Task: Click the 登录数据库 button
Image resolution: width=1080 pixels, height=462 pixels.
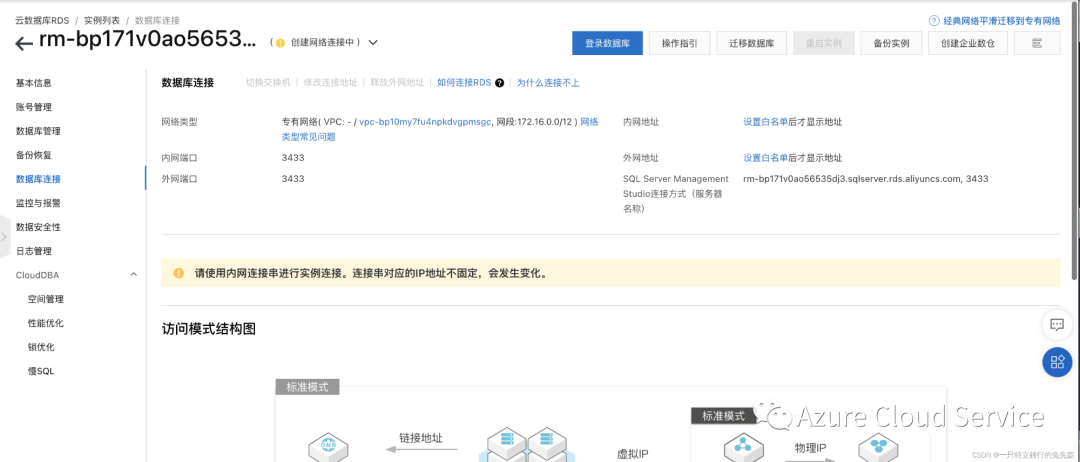Action: pyautogui.click(x=608, y=43)
